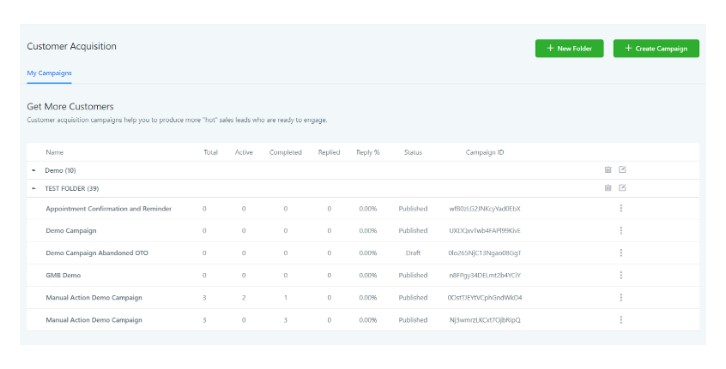Edit the Demo (10) folder name
Viewport: 726px width, 369px height.
click(622, 170)
